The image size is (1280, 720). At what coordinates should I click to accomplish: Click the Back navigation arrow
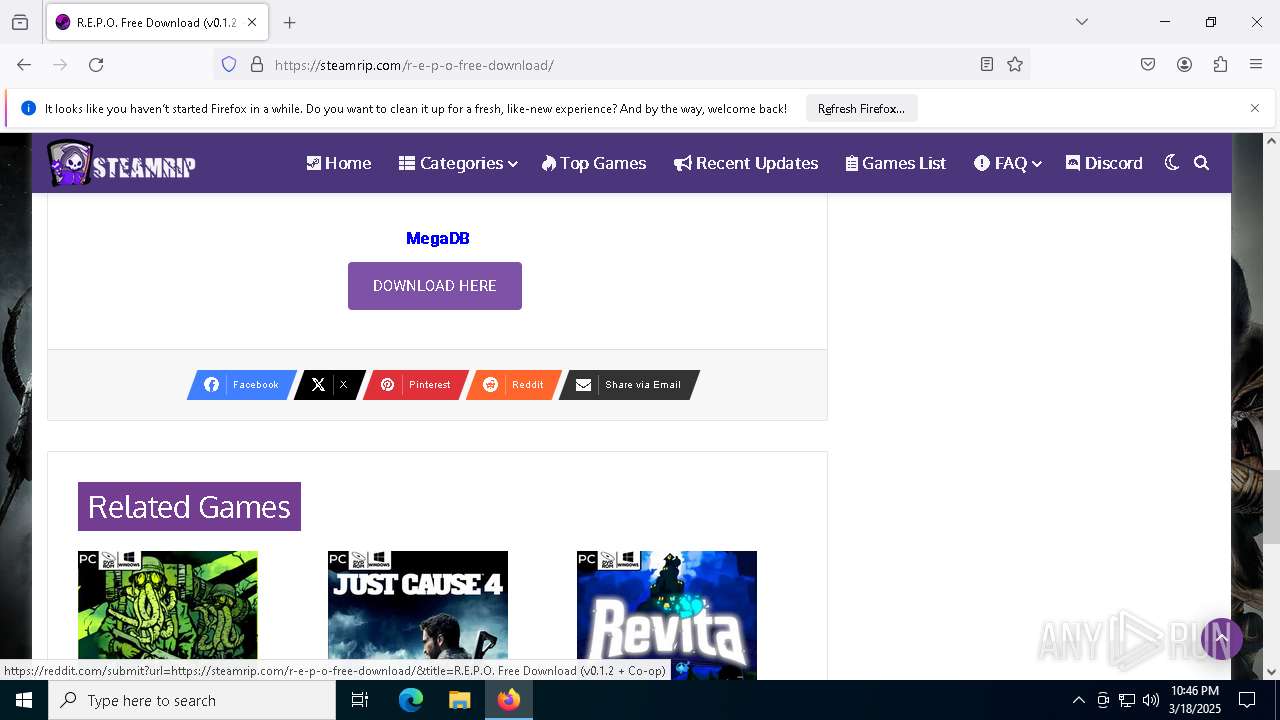point(24,64)
